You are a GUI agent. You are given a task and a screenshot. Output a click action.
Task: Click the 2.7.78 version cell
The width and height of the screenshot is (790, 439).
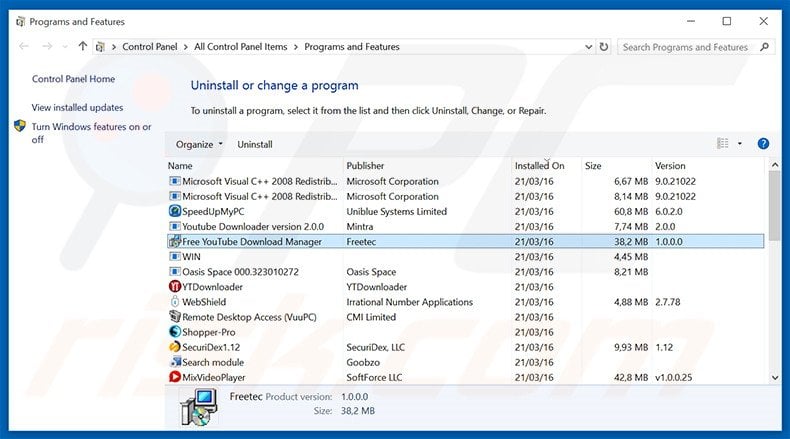tap(668, 302)
